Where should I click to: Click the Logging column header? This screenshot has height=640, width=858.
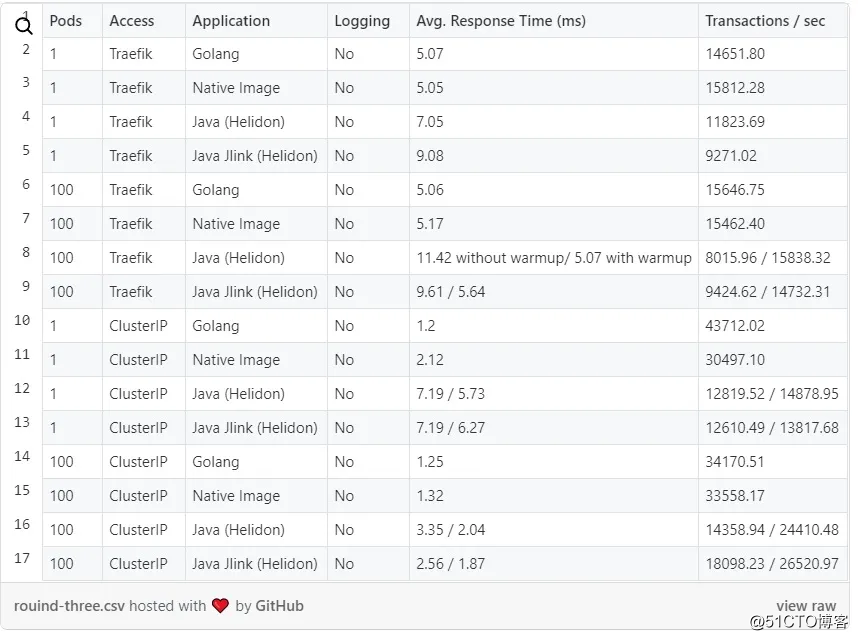pos(362,21)
